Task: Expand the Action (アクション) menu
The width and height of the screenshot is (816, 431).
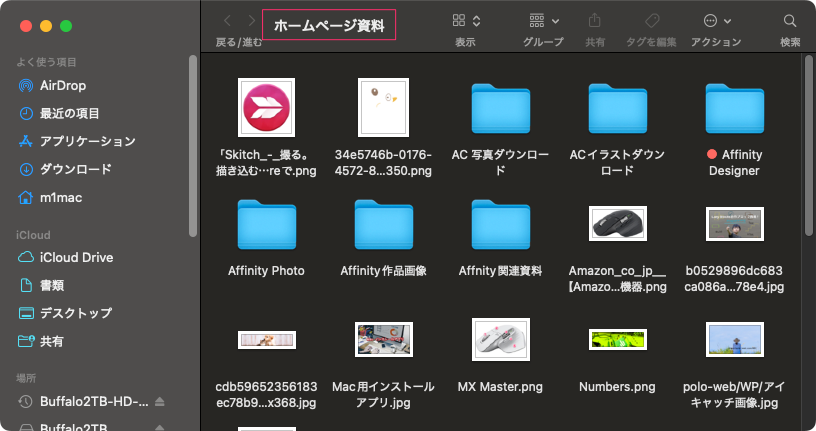Action: (x=717, y=21)
